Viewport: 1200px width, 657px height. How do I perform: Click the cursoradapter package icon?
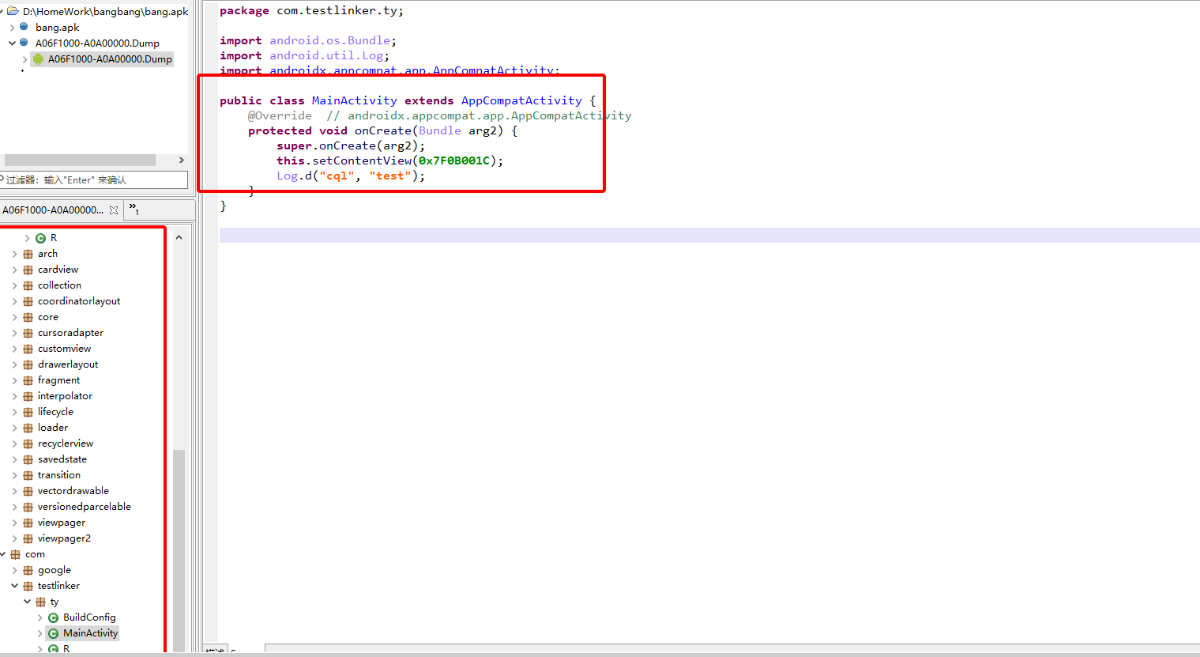coord(28,333)
